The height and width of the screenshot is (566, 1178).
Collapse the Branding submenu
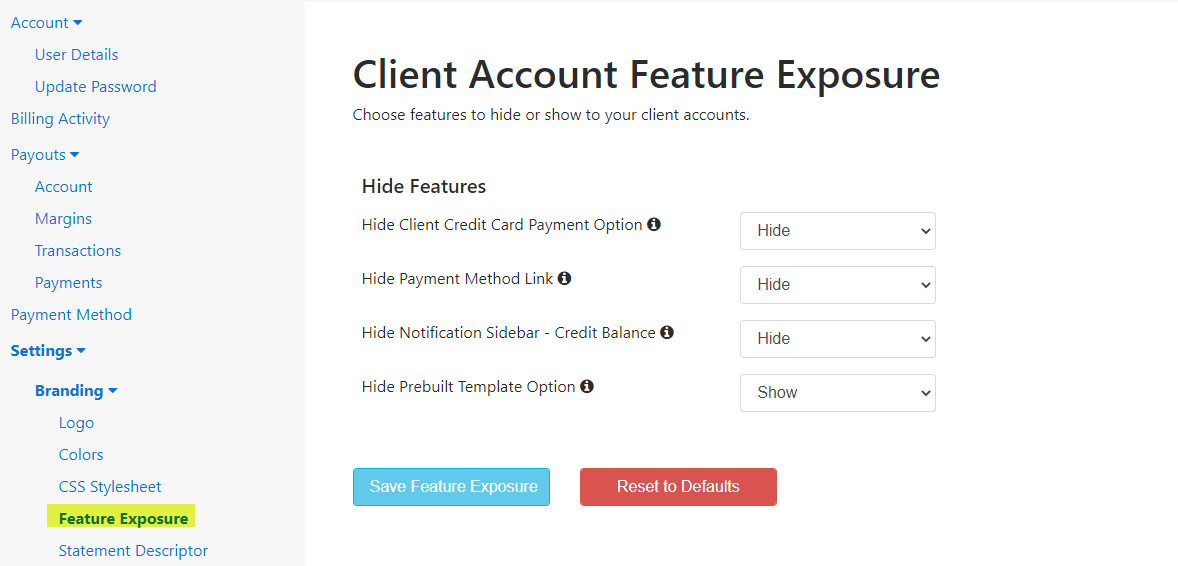[x=76, y=391]
